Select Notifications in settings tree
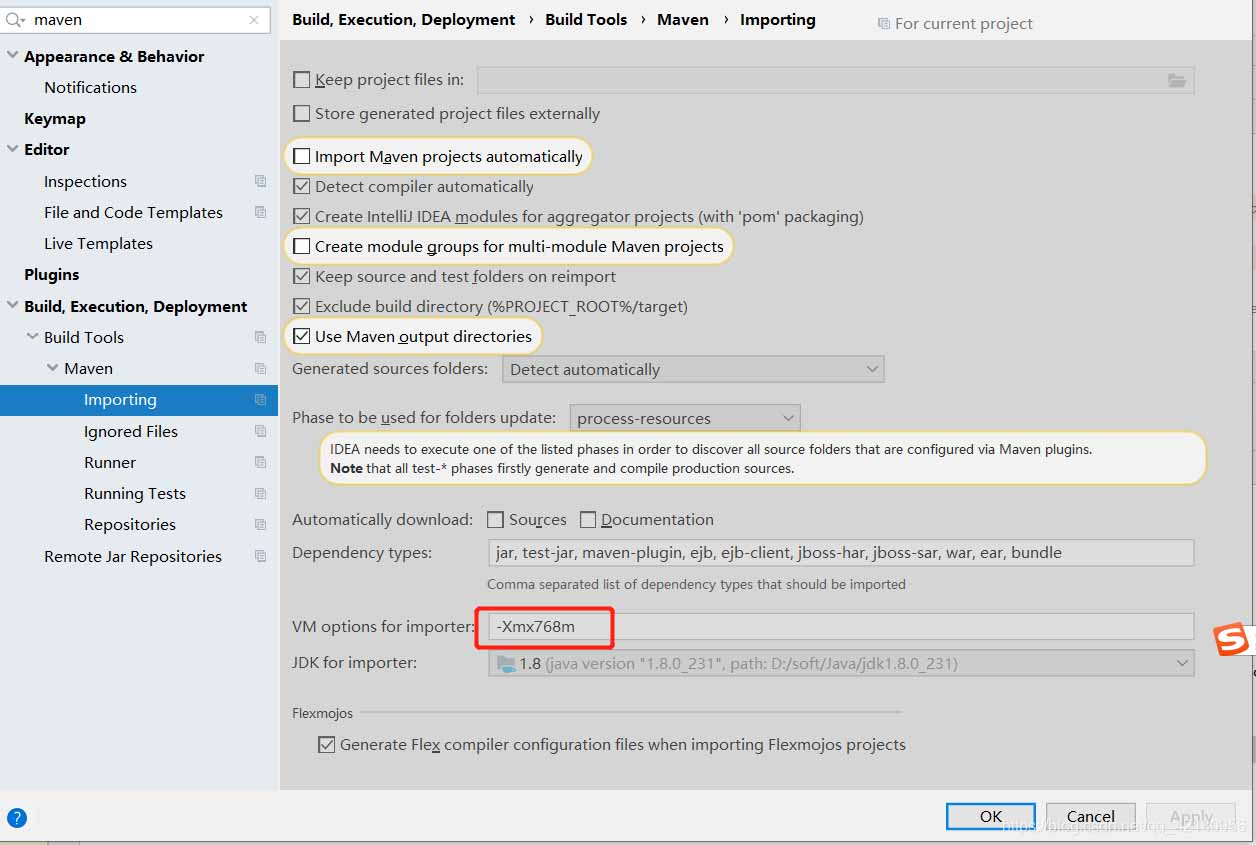Viewport: 1256px width, 845px height. click(90, 87)
